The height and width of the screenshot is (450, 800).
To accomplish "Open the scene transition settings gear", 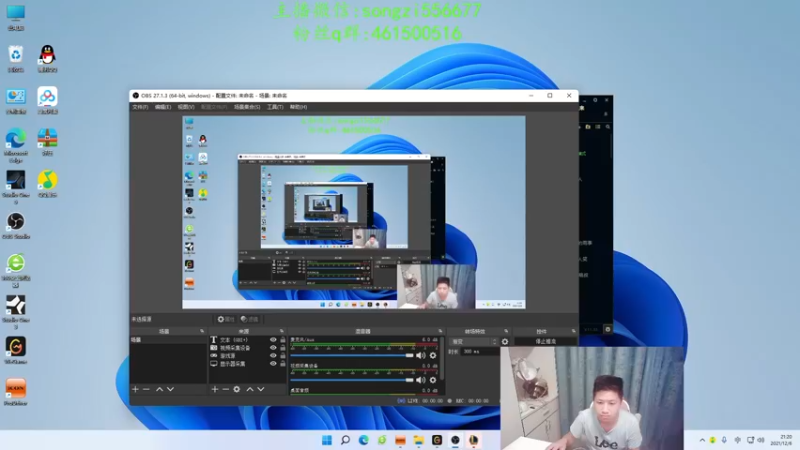I will point(505,342).
